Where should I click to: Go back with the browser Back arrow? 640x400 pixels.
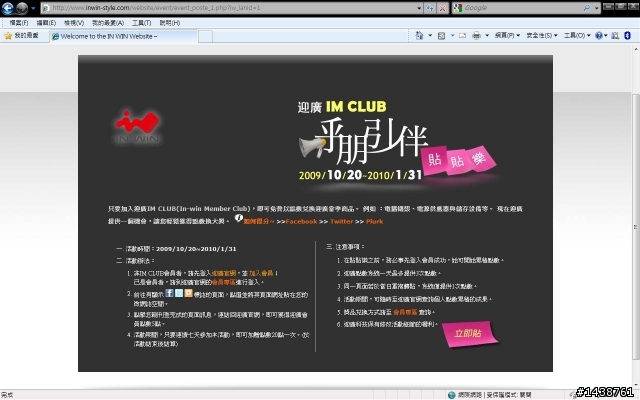click(8, 8)
